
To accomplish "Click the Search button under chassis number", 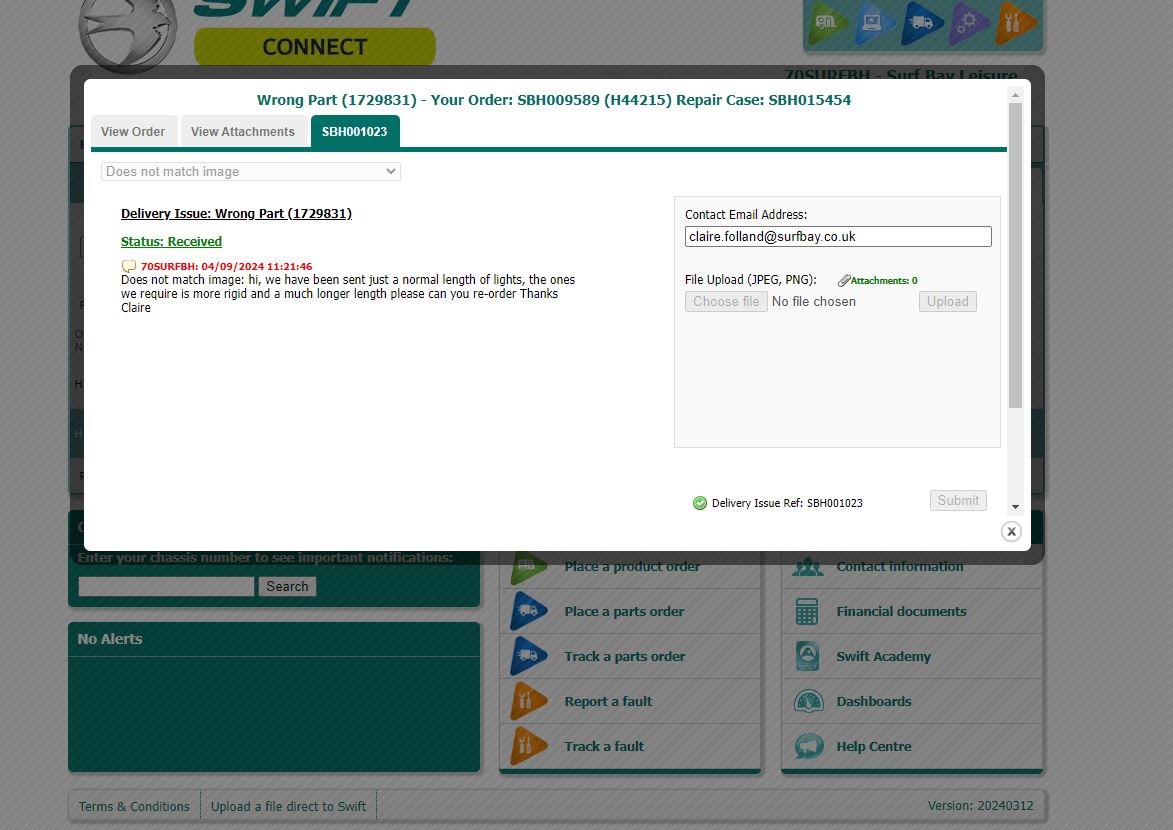I will 287,586.
